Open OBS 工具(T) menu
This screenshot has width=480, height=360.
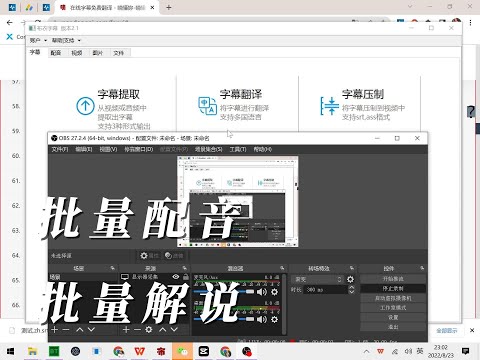[x=238, y=149]
